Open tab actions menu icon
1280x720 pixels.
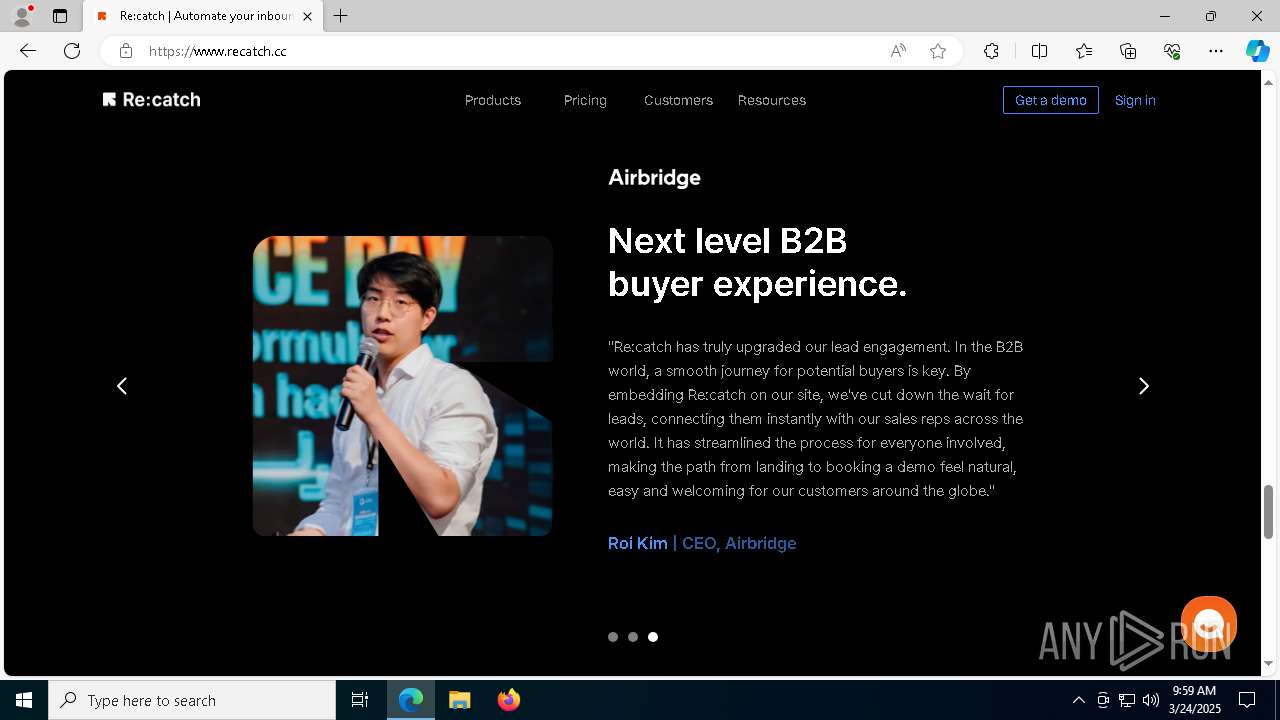click(60, 16)
